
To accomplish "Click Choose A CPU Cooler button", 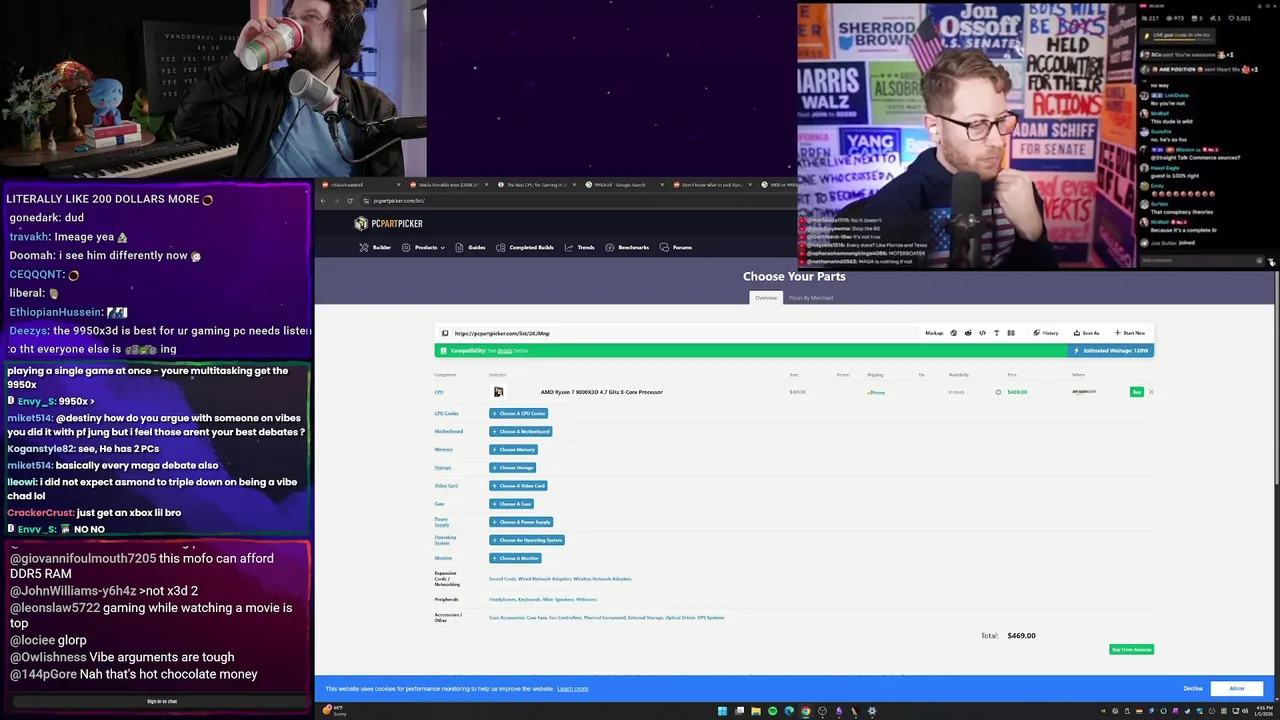I will 519,413.
